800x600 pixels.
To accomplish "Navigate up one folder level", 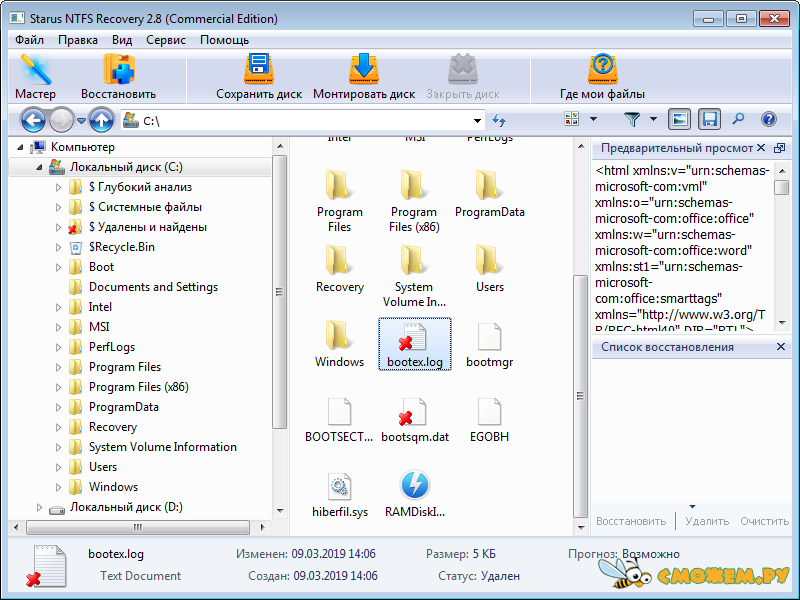I will pos(101,121).
